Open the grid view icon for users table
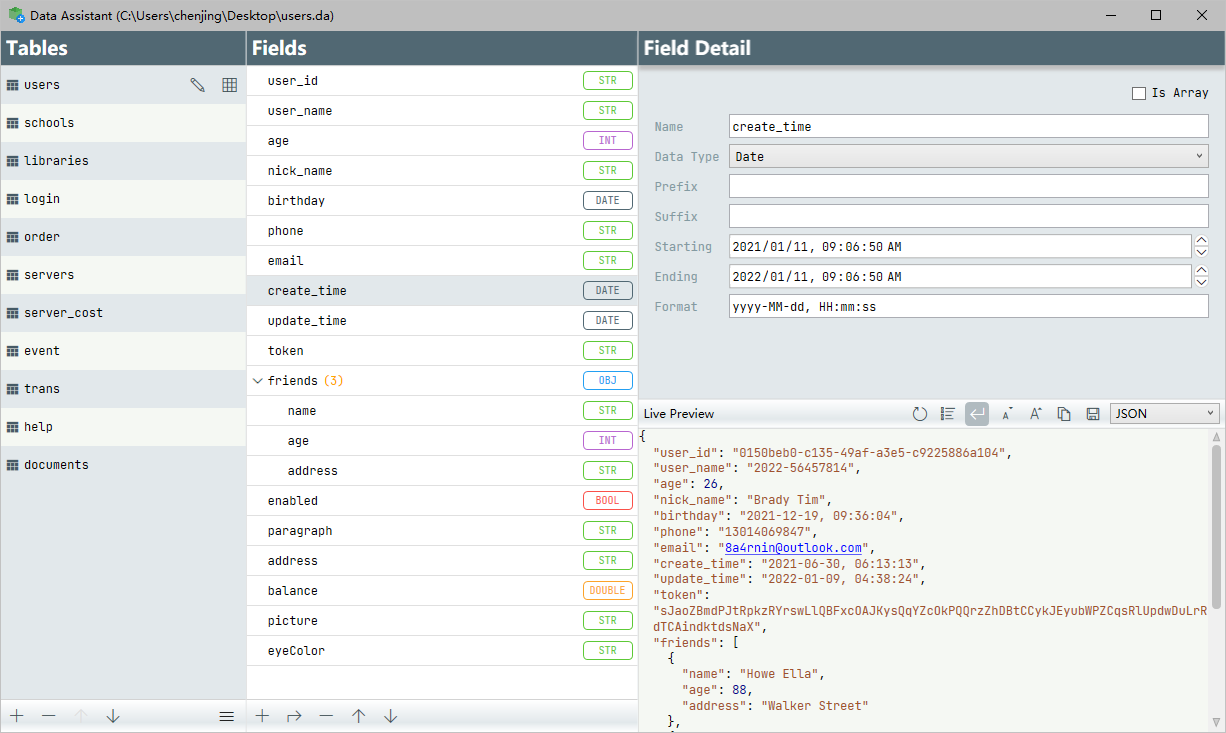 pyautogui.click(x=229, y=85)
